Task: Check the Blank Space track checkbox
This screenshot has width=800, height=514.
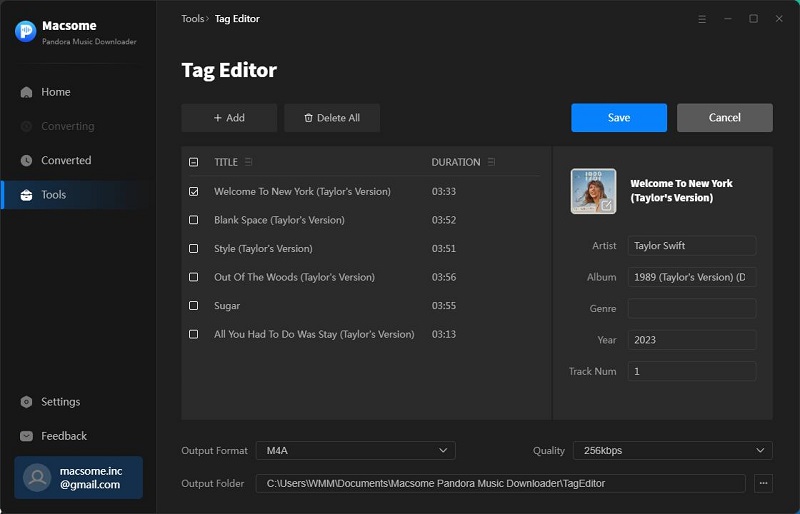Action: (x=193, y=220)
